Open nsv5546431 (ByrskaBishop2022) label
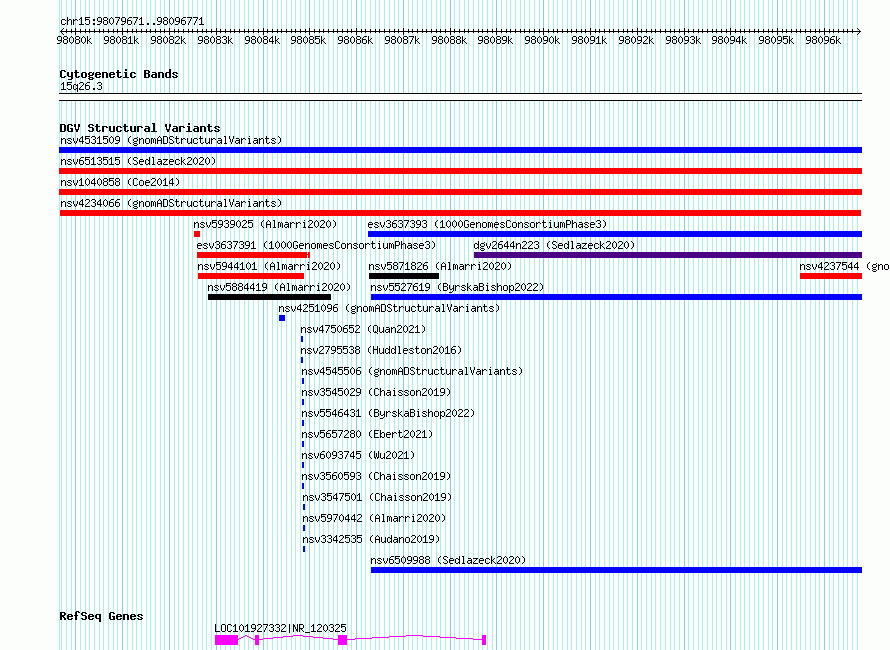 (388, 413)
